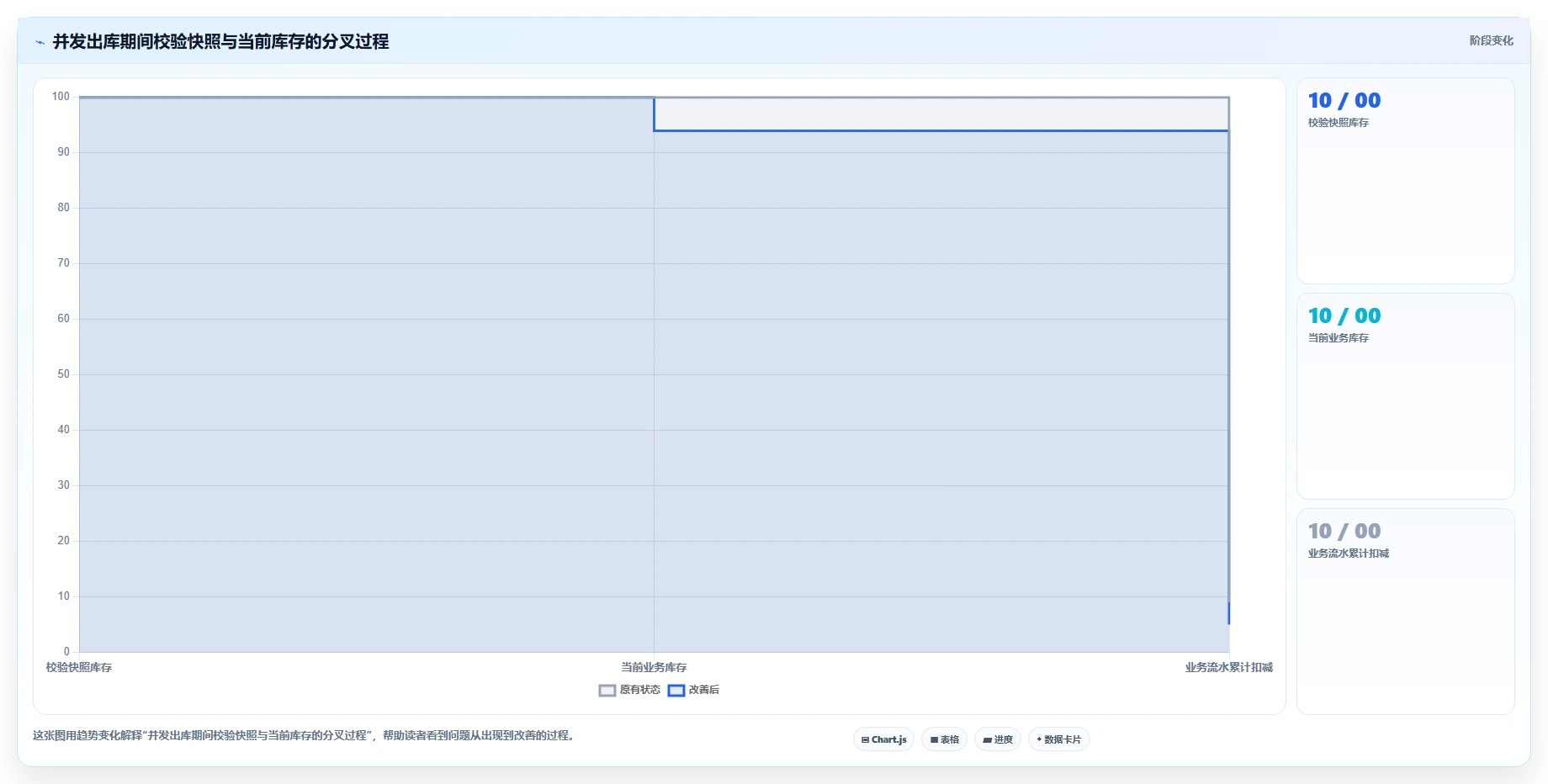This screenshot has height=784, width=1548.
Task: Click x-axis label 当前业务库存
Action: (654, 667)
